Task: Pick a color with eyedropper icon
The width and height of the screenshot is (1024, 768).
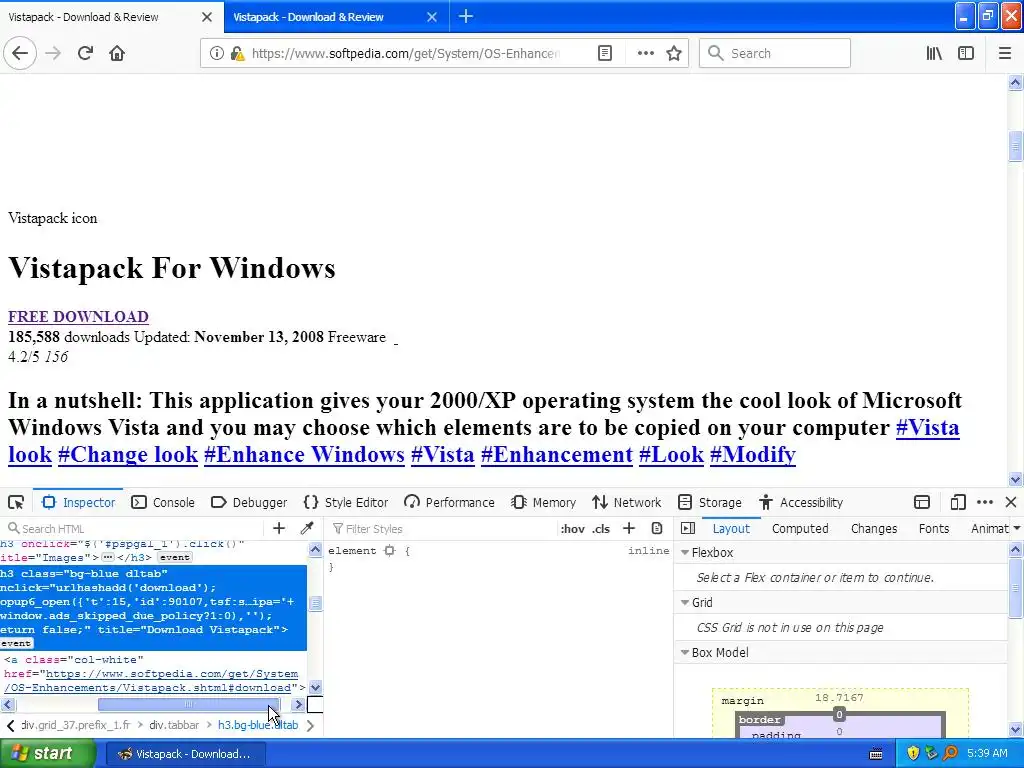Action: [x=306, y=528]
